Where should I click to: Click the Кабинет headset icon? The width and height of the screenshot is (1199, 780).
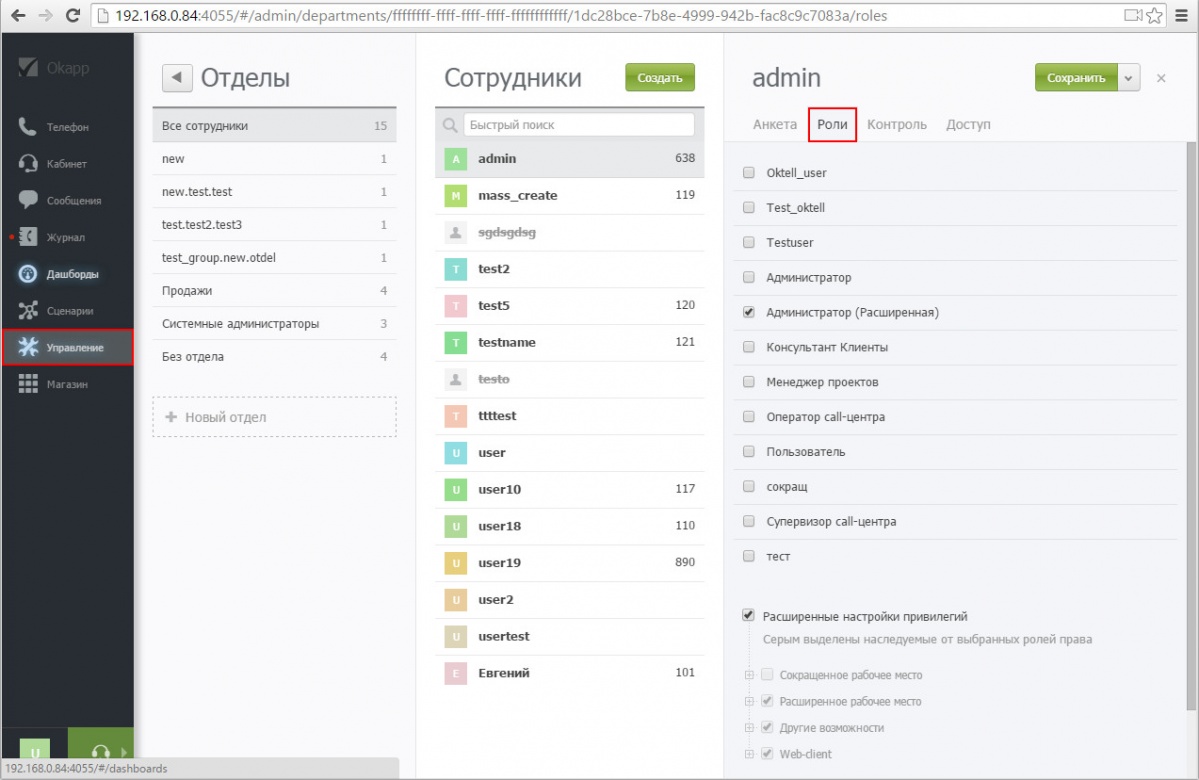click(x=28, y=164)
